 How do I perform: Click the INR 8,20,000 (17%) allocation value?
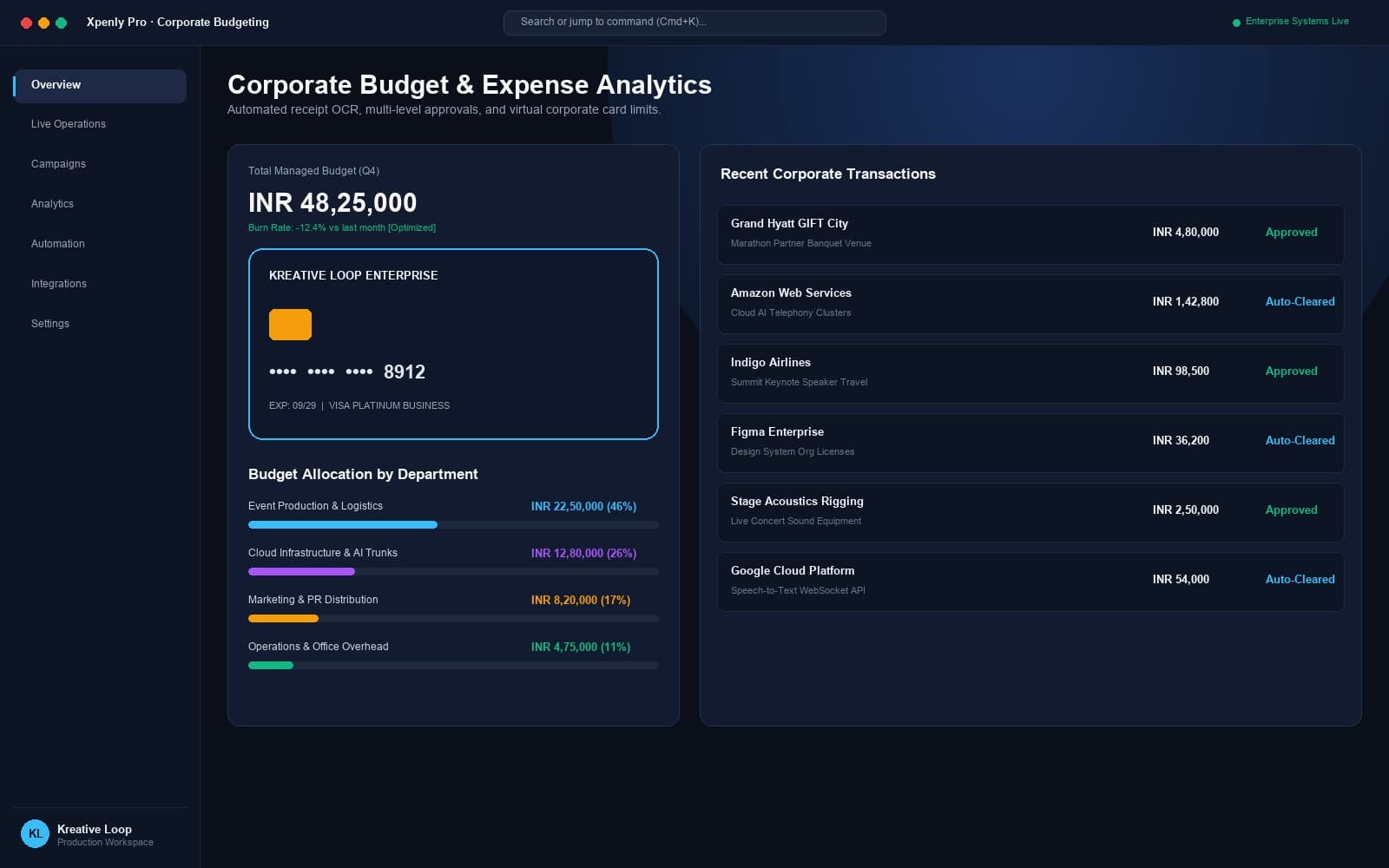click(581, 600)
